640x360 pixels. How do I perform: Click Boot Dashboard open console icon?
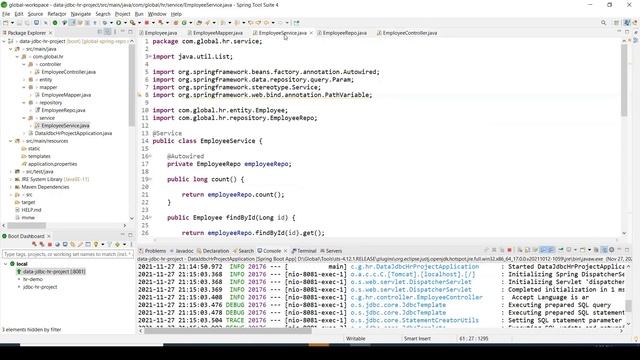(x=65, y=244)
